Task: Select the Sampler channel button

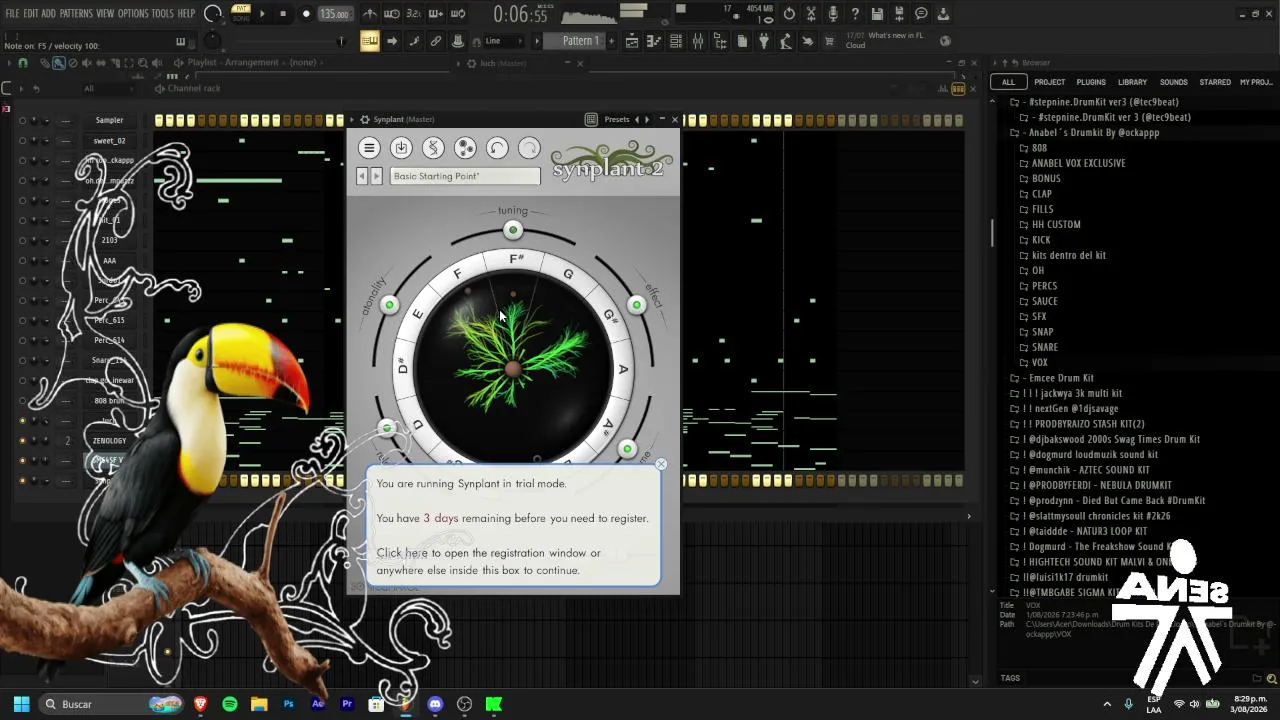Action: point(109,121)
